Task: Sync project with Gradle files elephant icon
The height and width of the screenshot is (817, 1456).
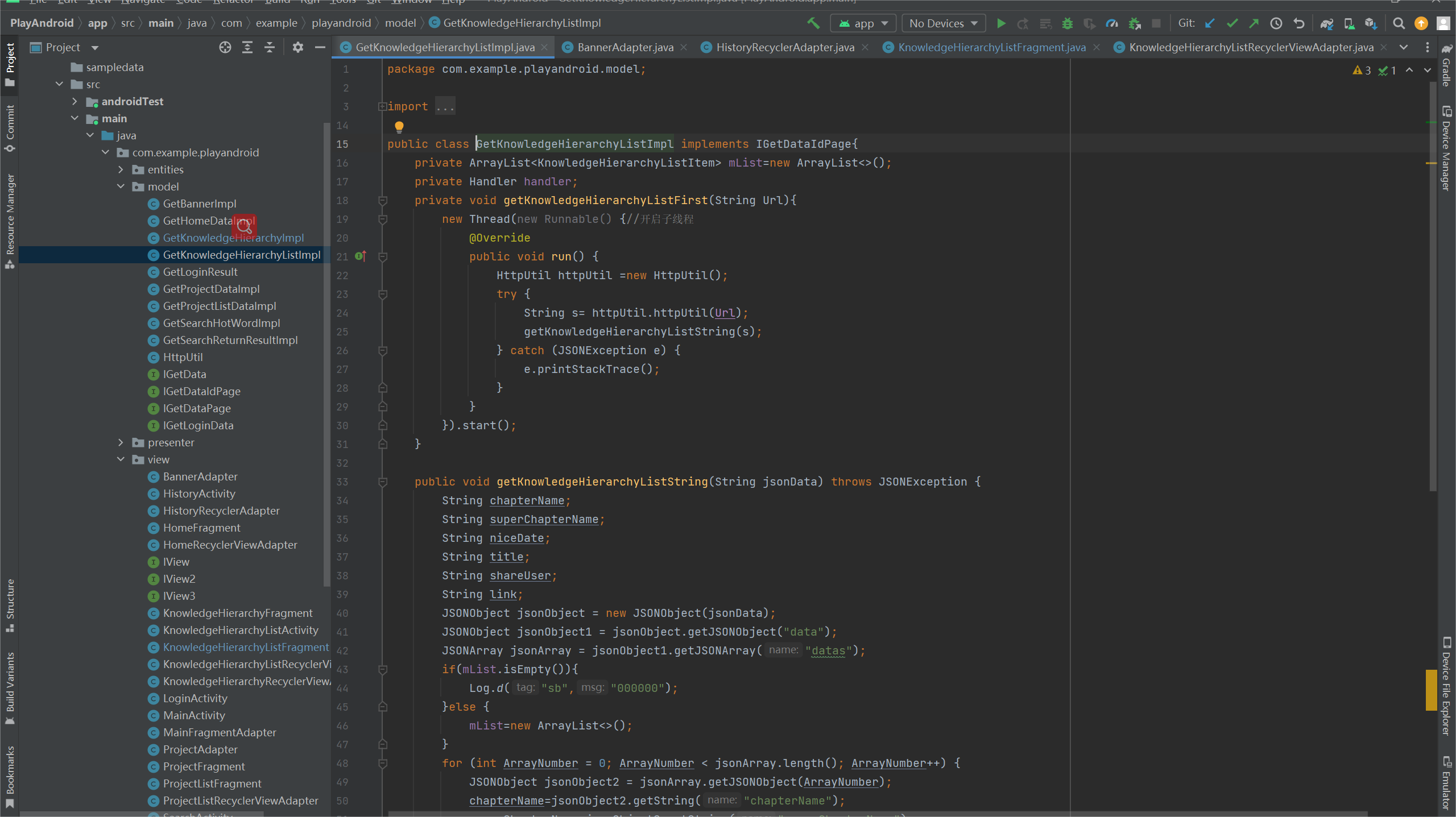Action: (x=1326, y=23)
